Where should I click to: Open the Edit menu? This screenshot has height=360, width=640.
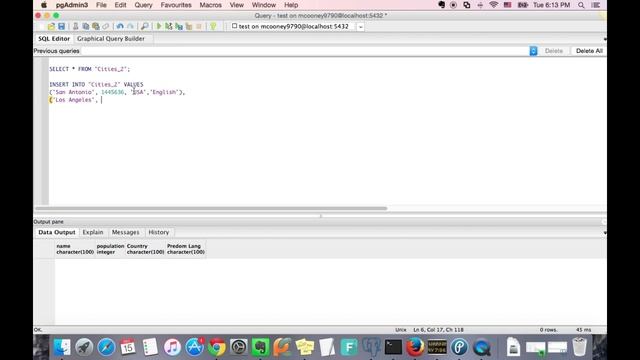[120, 5]
